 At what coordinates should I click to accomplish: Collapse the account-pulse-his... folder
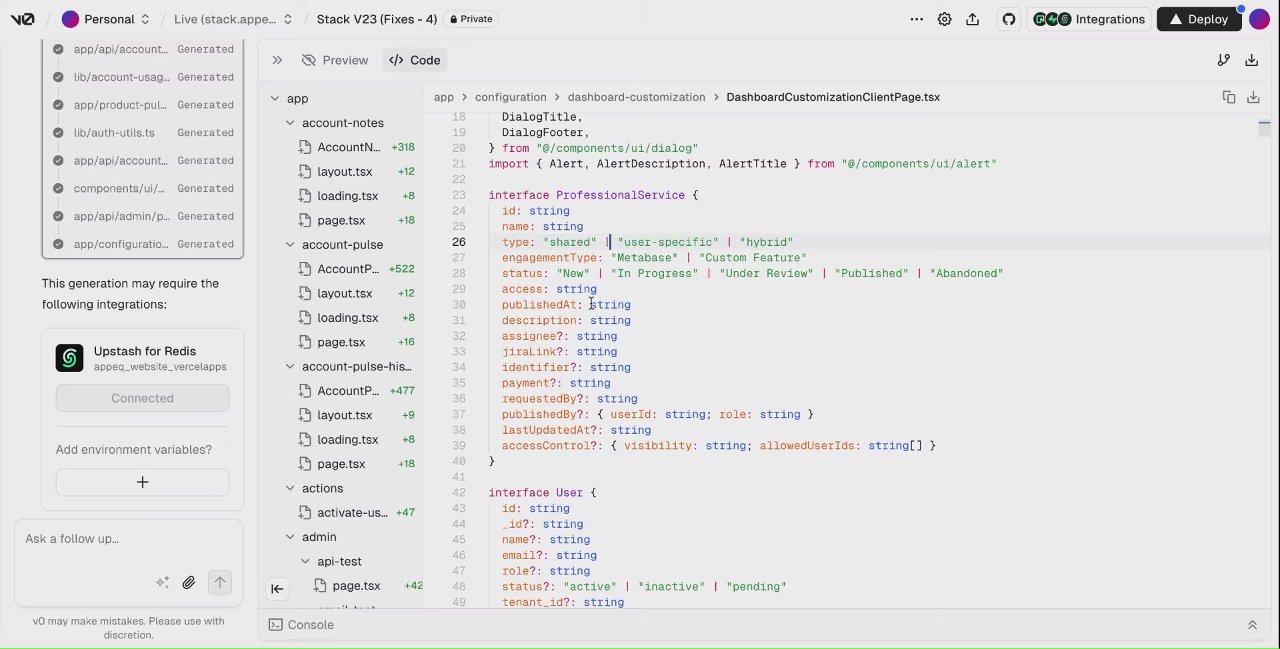(290, 367)
